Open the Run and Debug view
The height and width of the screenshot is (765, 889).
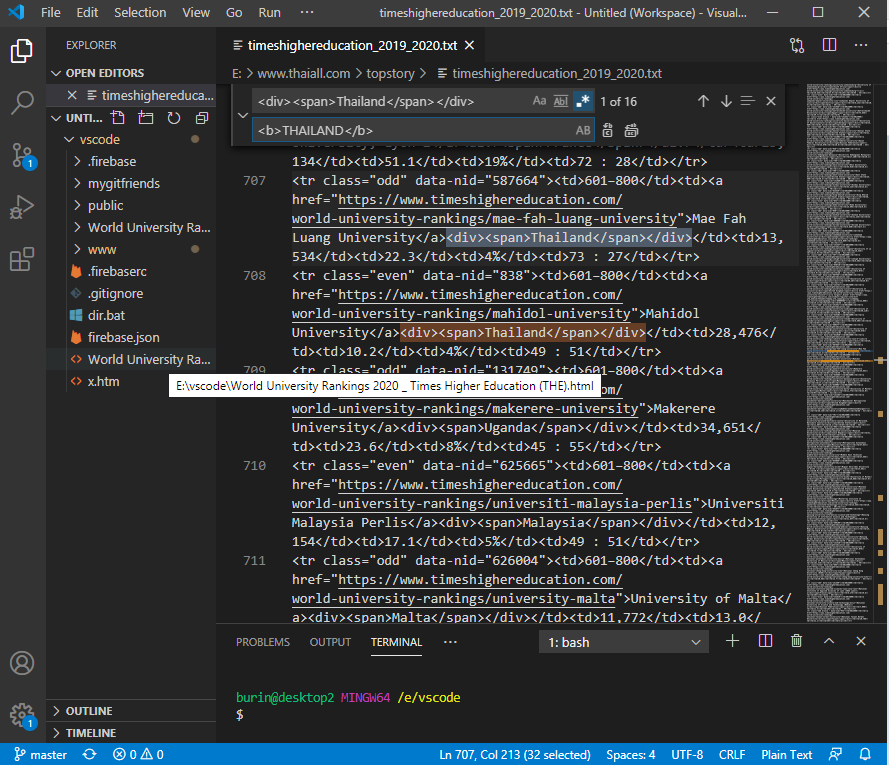tap(22, 208)
